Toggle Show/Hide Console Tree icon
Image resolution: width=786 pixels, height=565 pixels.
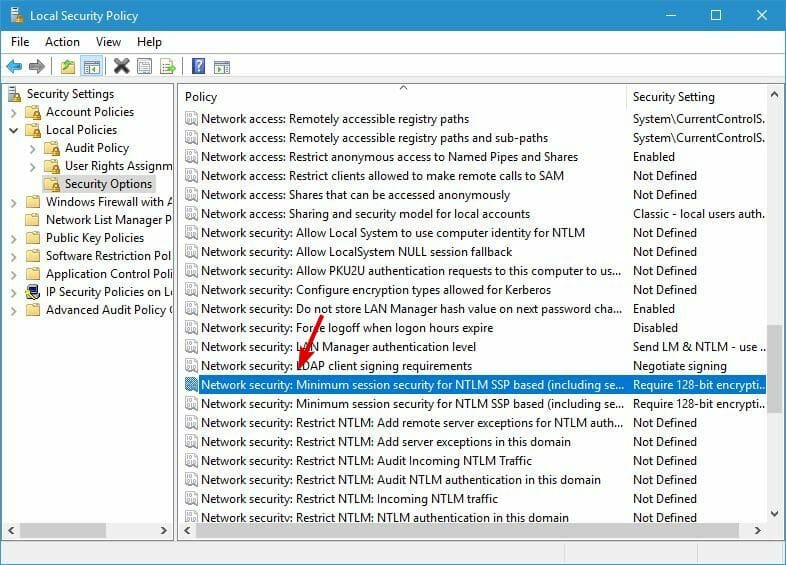pyautogui.click(x=91, y=66)
